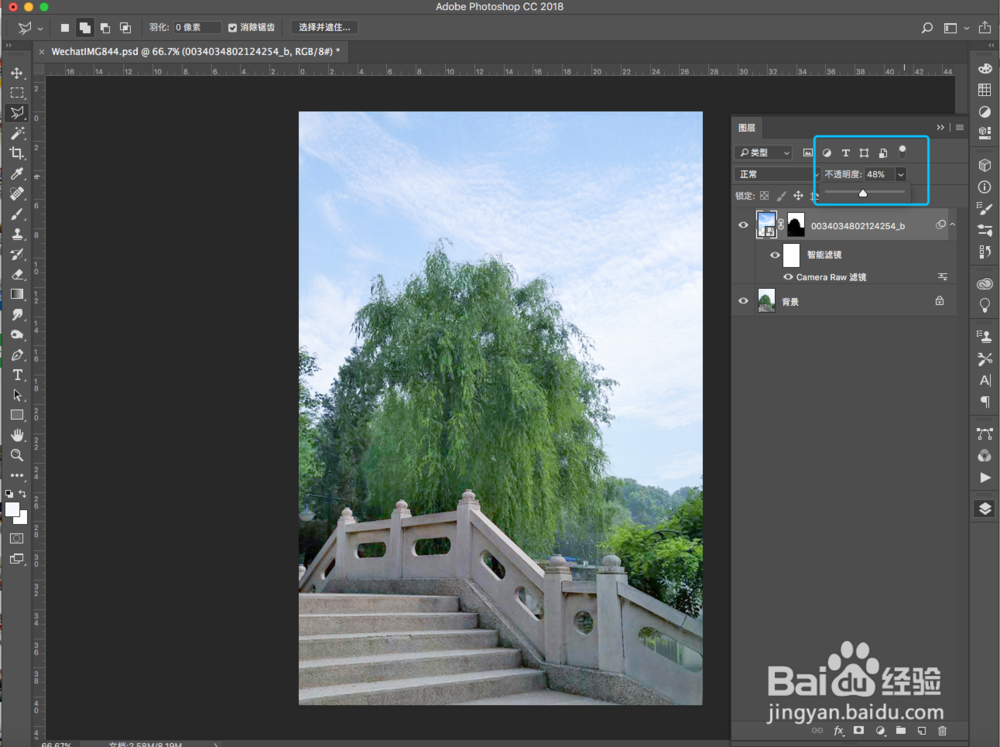Select the Move tool
1000x747 pixels.
coord(17,73)
